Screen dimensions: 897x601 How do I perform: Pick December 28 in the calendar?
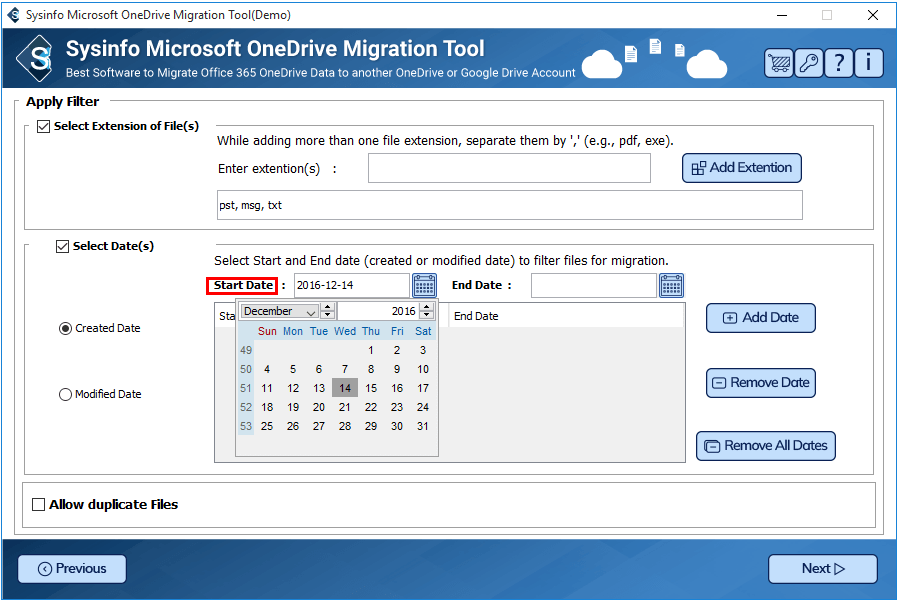(x=345, y=427)
